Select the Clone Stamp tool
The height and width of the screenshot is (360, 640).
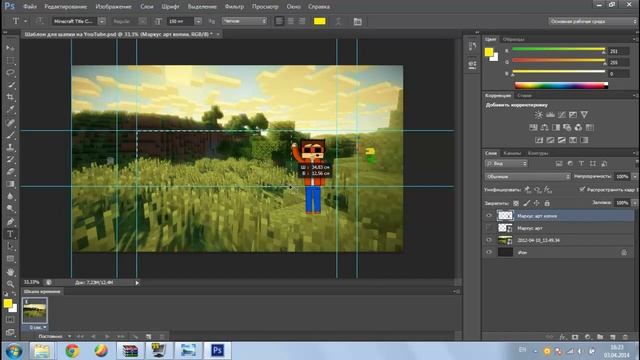pos(10,147)
